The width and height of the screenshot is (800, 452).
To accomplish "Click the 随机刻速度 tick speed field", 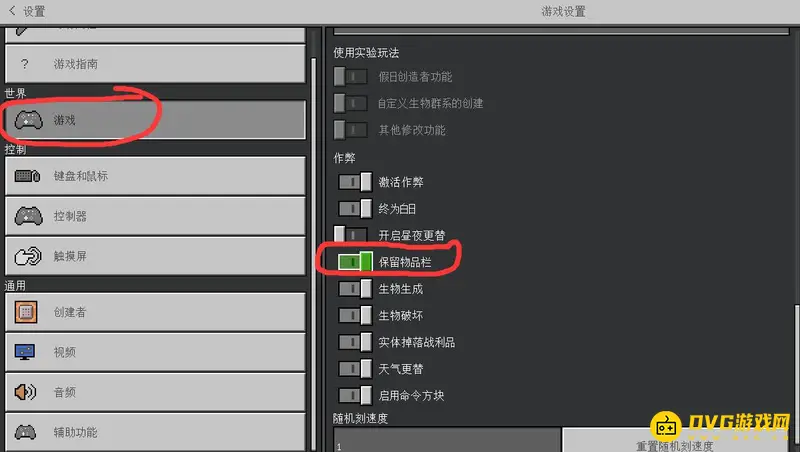I will [447, 440].
